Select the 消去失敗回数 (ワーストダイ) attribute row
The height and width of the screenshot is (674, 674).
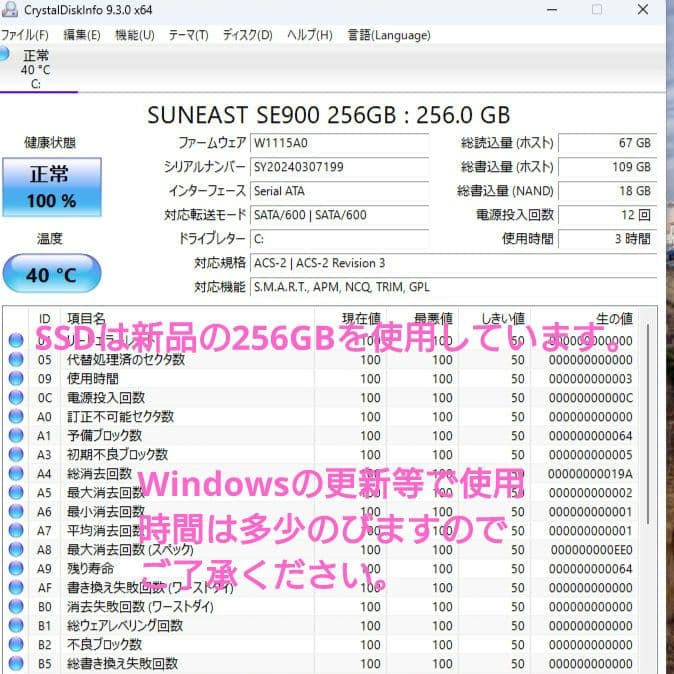coord(320,606)
